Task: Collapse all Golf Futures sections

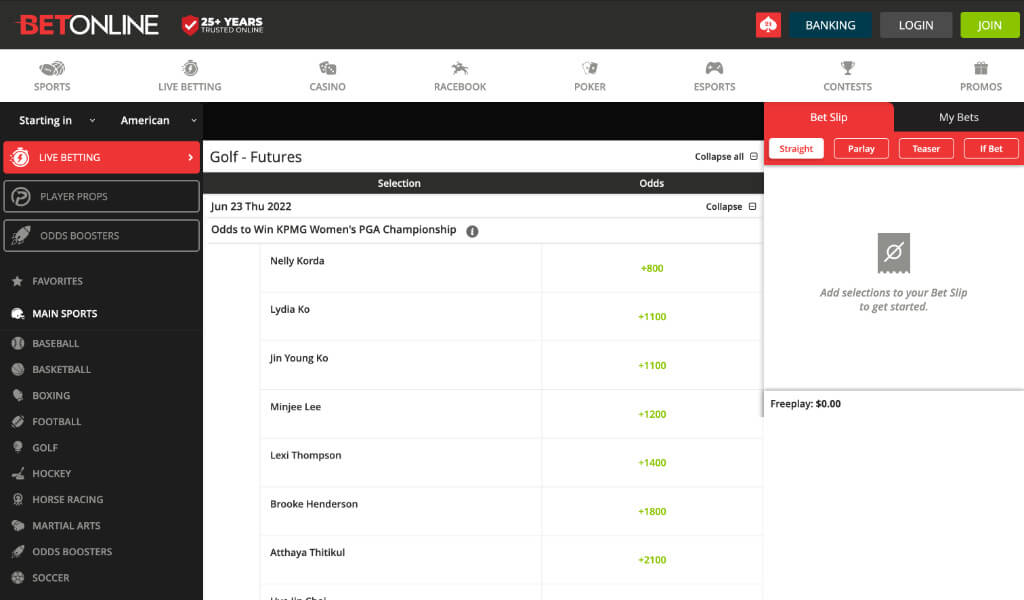Action: [726, 157]
